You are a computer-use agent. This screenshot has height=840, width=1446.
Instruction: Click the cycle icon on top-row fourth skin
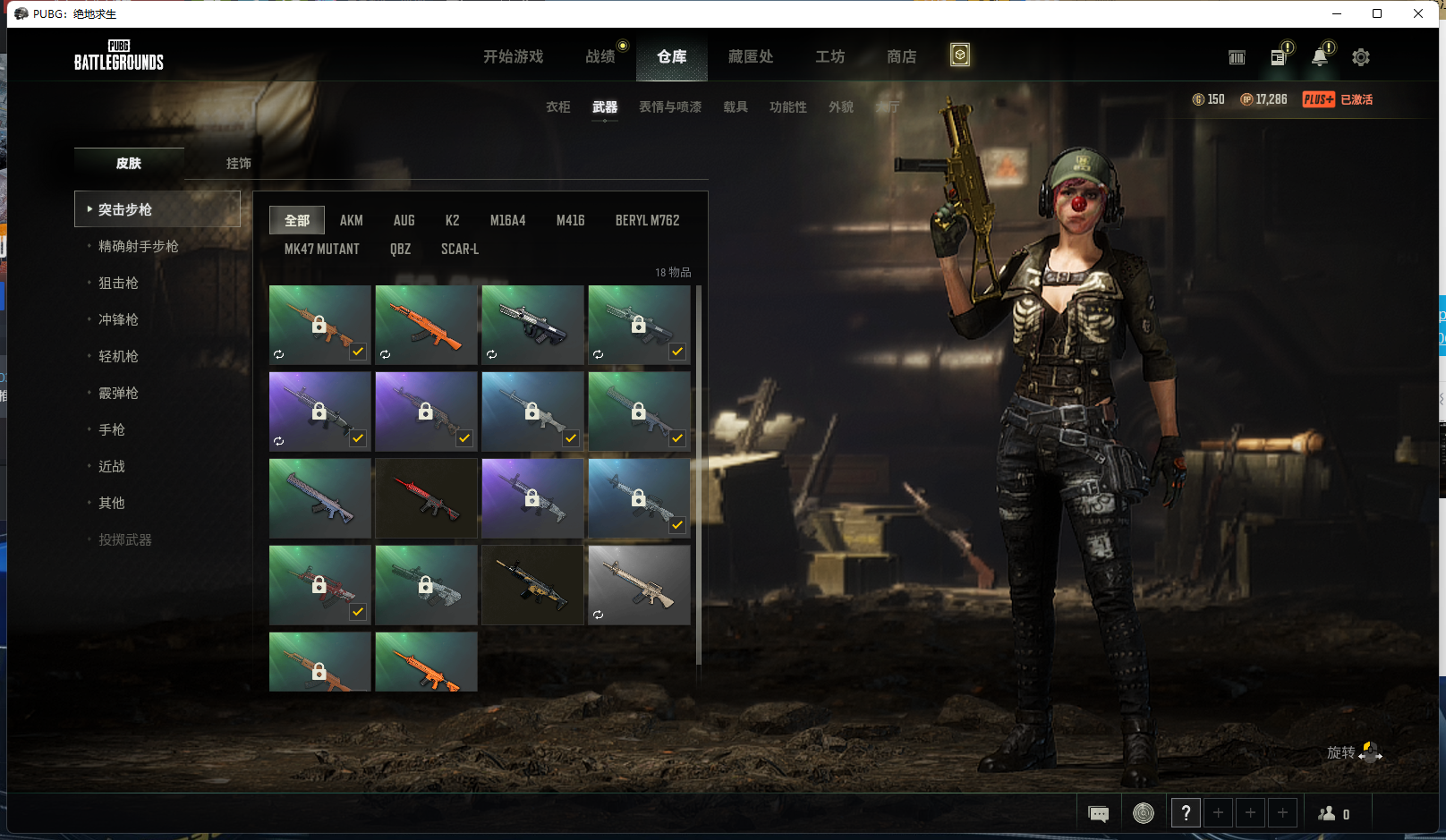[598, 354]
